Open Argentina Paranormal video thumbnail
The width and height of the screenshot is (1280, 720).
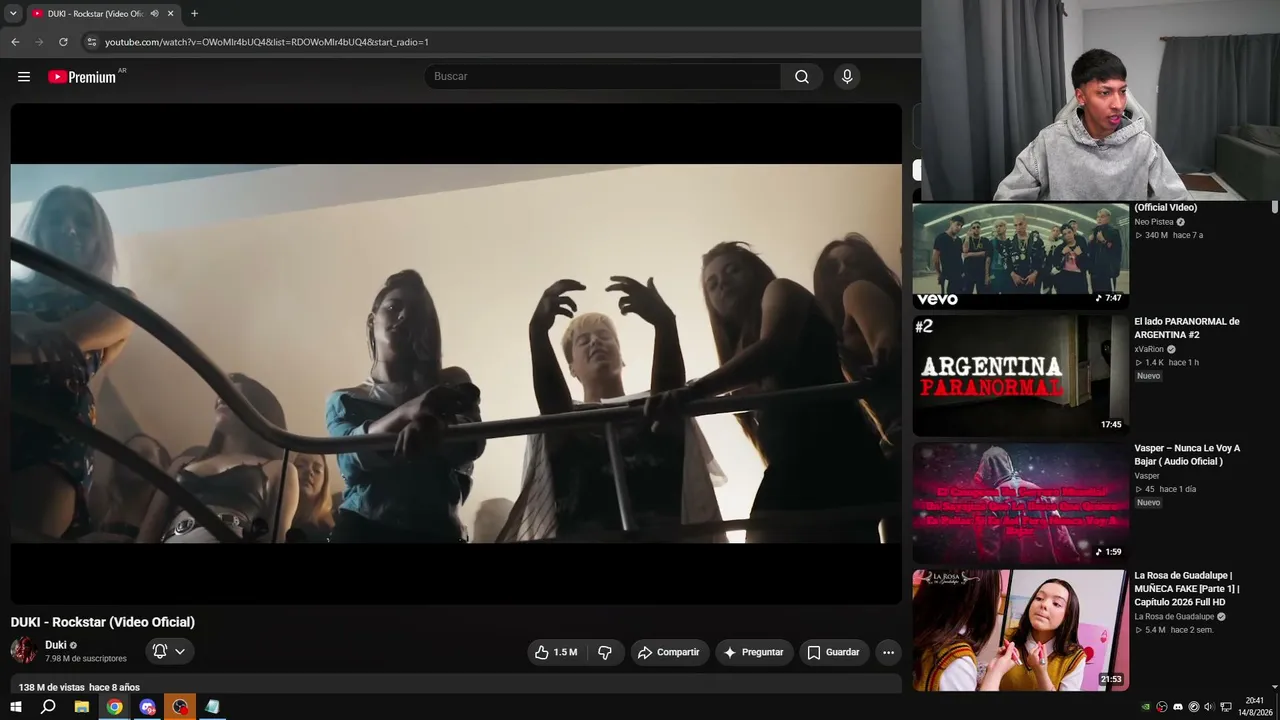click(x=1020, y=376)
